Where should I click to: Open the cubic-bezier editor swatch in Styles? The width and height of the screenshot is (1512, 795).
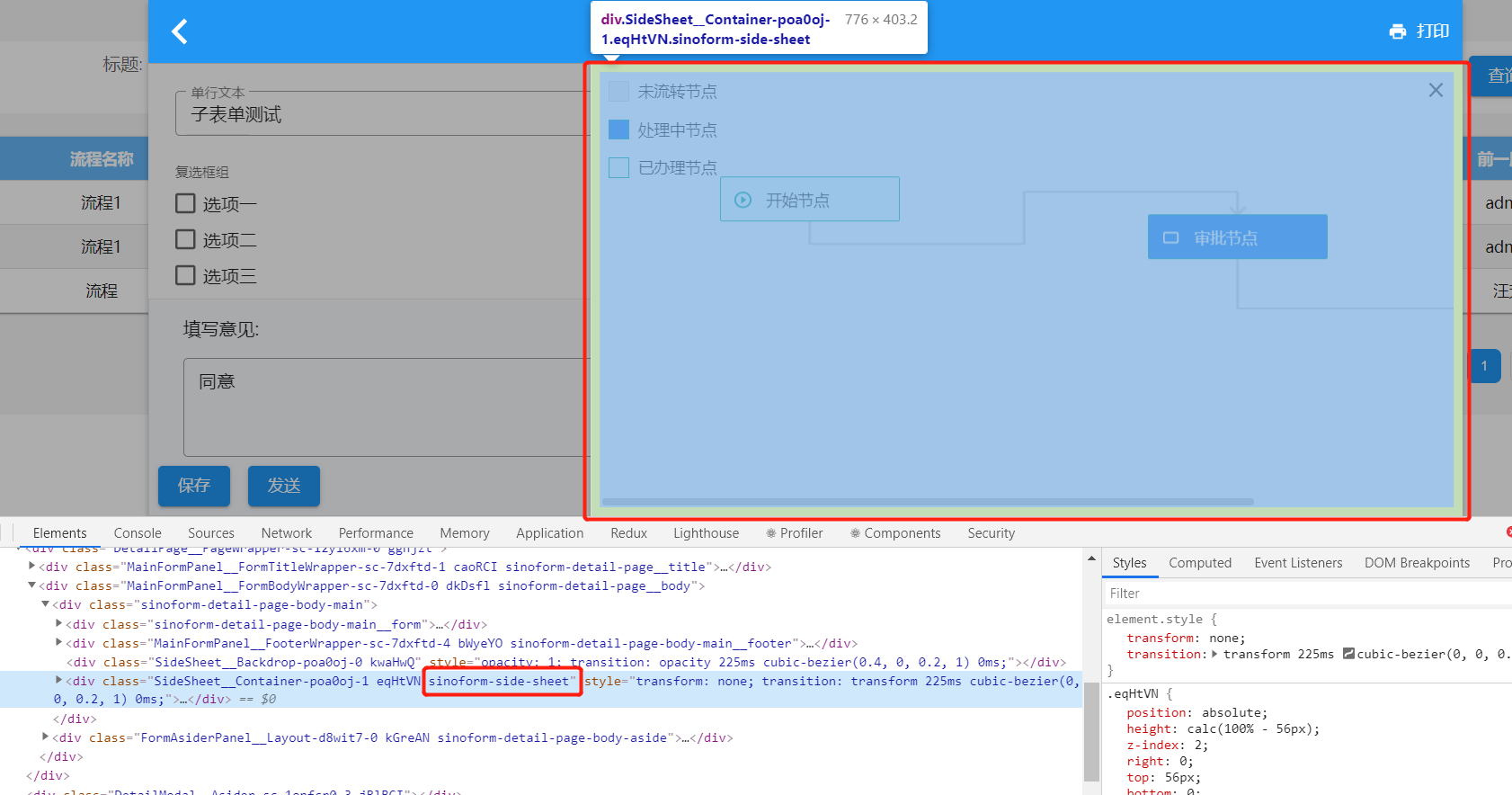pos(1348,654)
